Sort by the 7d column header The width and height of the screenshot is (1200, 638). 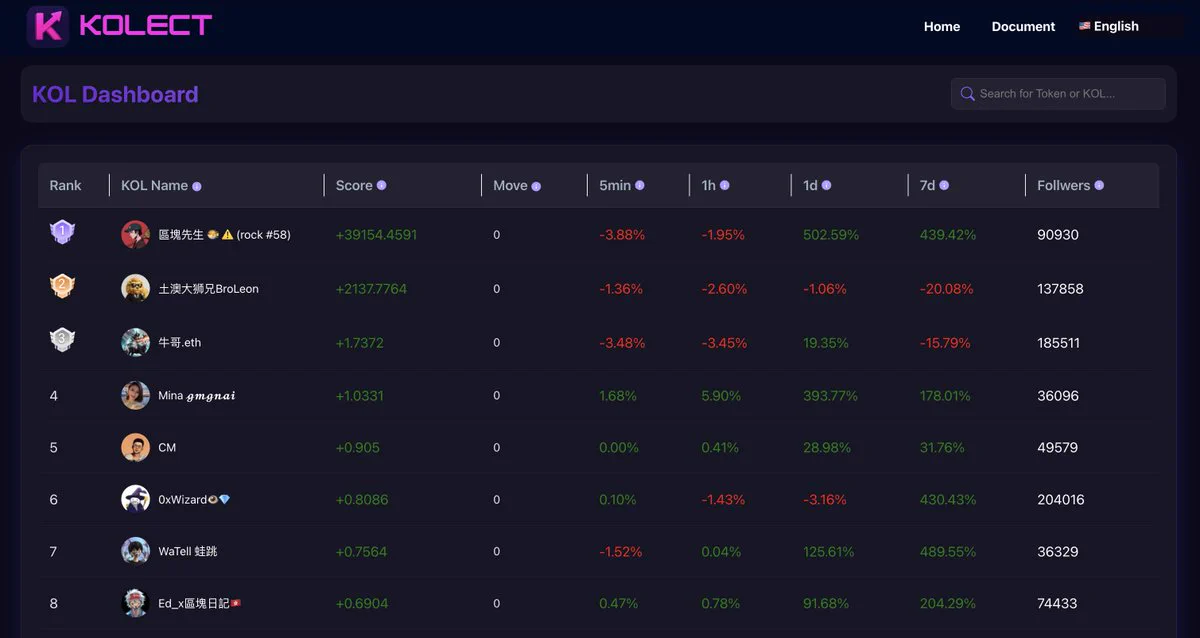[927, 185]
